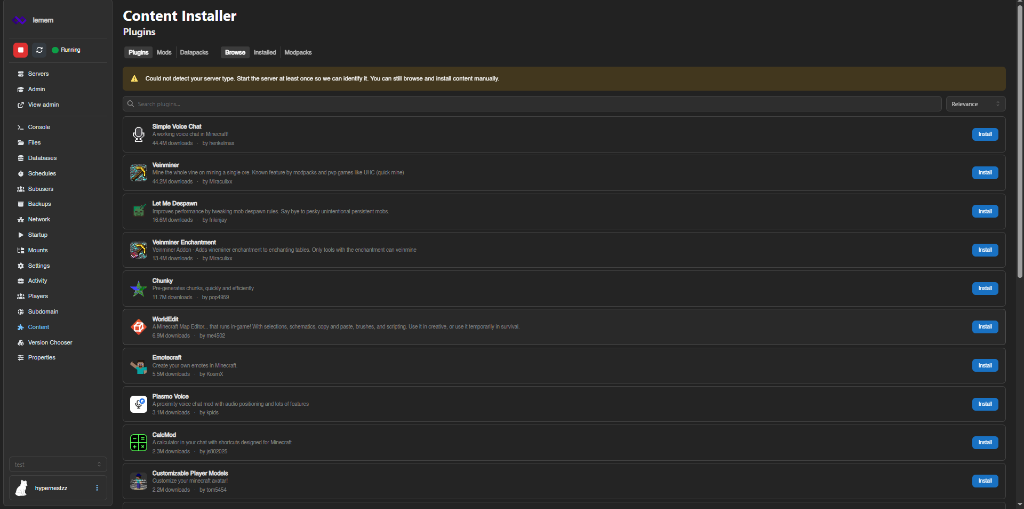Install Plasmo Voice
Screen dimensions: 1024x509
coord(985,404)
